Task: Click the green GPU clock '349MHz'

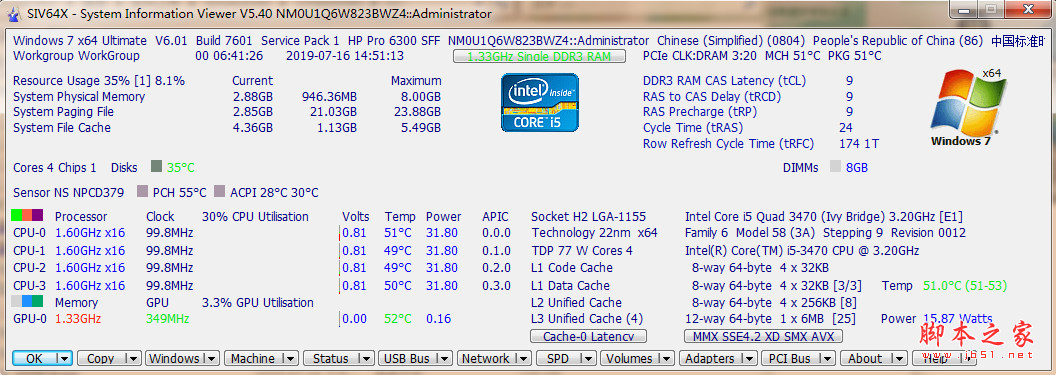Action: [x=168, y=318]
